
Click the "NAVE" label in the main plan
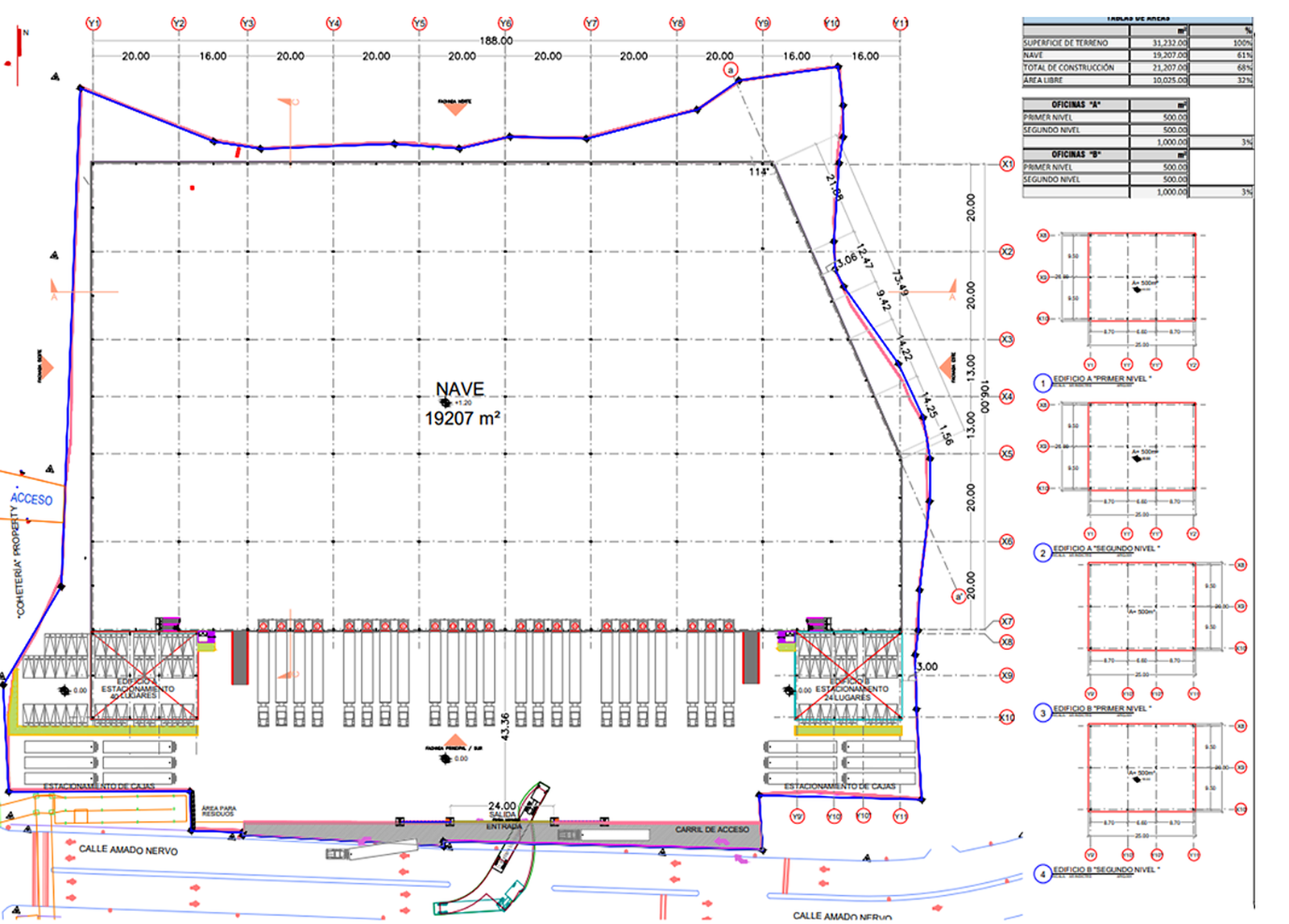pyautogui.click(x=460, y=389)
